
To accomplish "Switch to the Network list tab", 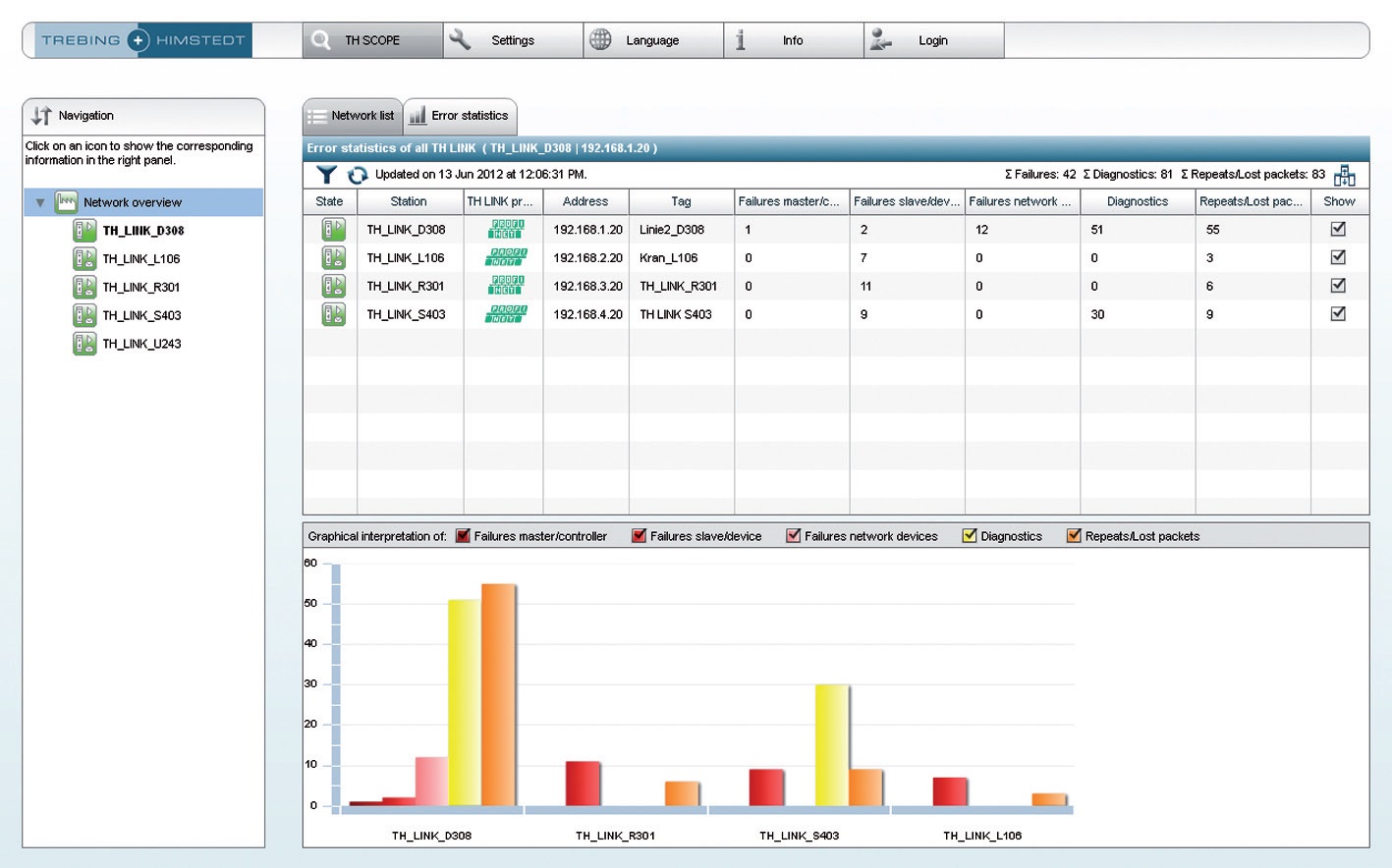I will point(353,116).
